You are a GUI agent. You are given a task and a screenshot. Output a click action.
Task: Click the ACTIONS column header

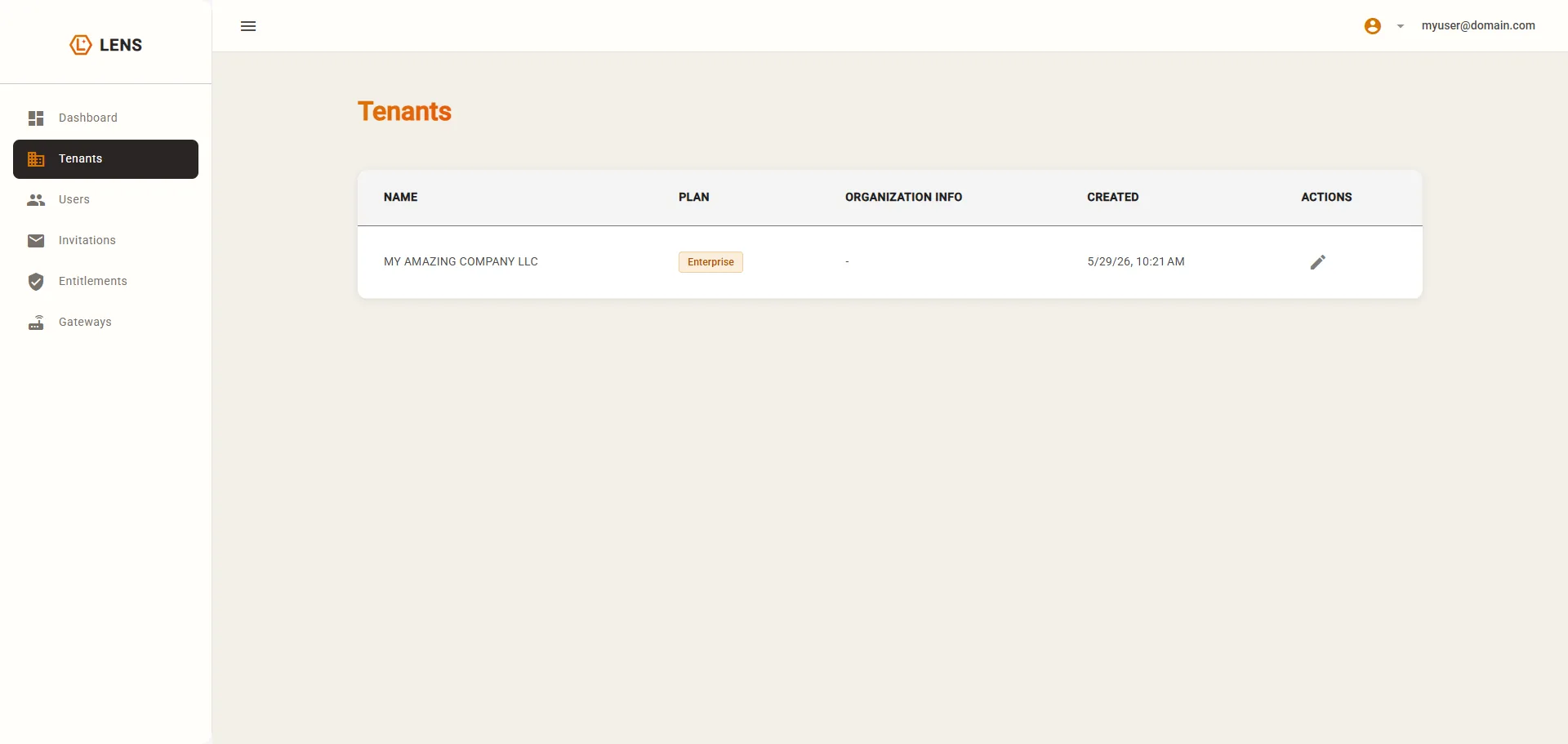click(1326, 197)
